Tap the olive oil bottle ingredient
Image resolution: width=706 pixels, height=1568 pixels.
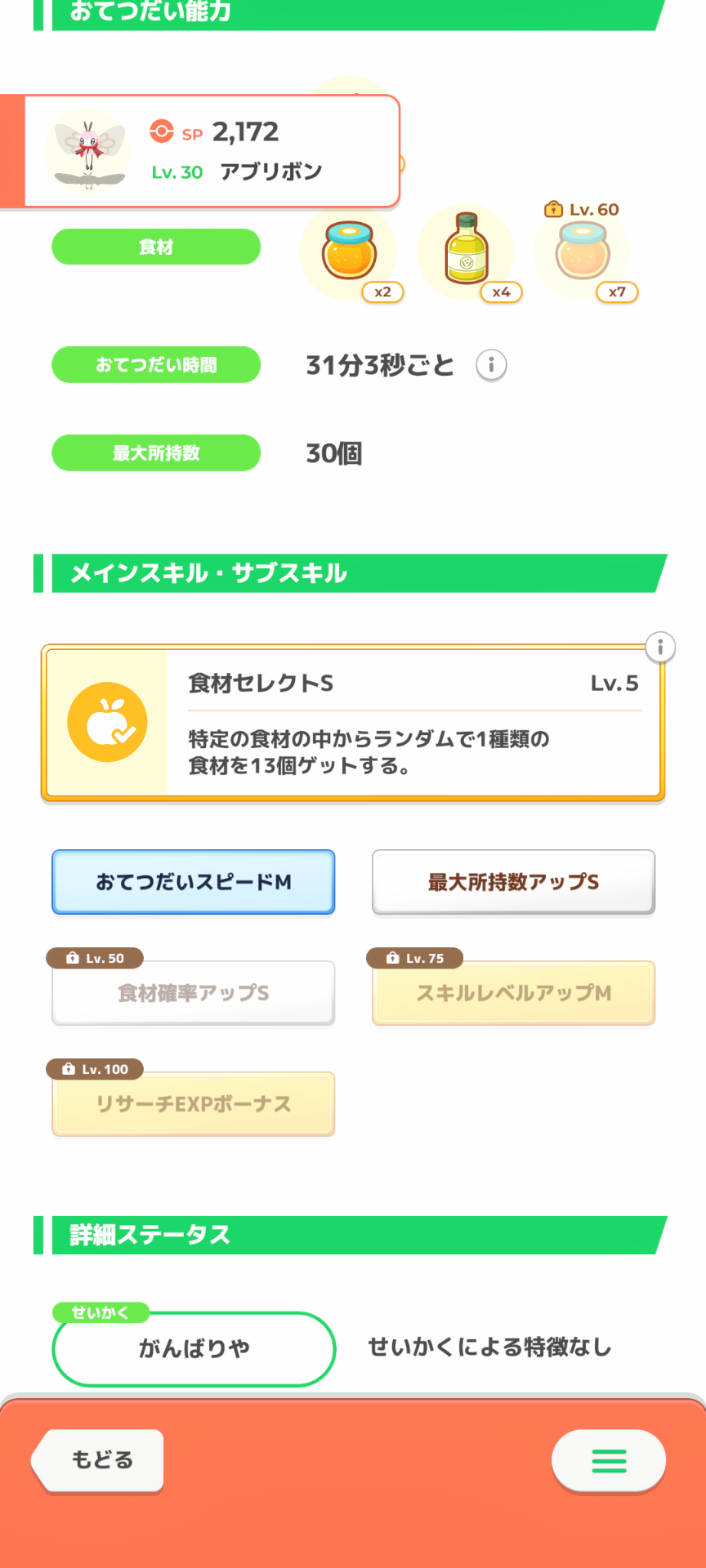coord(466,249)
